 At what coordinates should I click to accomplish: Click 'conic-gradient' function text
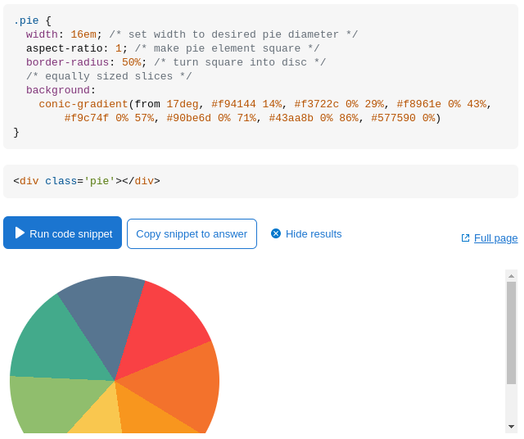83,104
